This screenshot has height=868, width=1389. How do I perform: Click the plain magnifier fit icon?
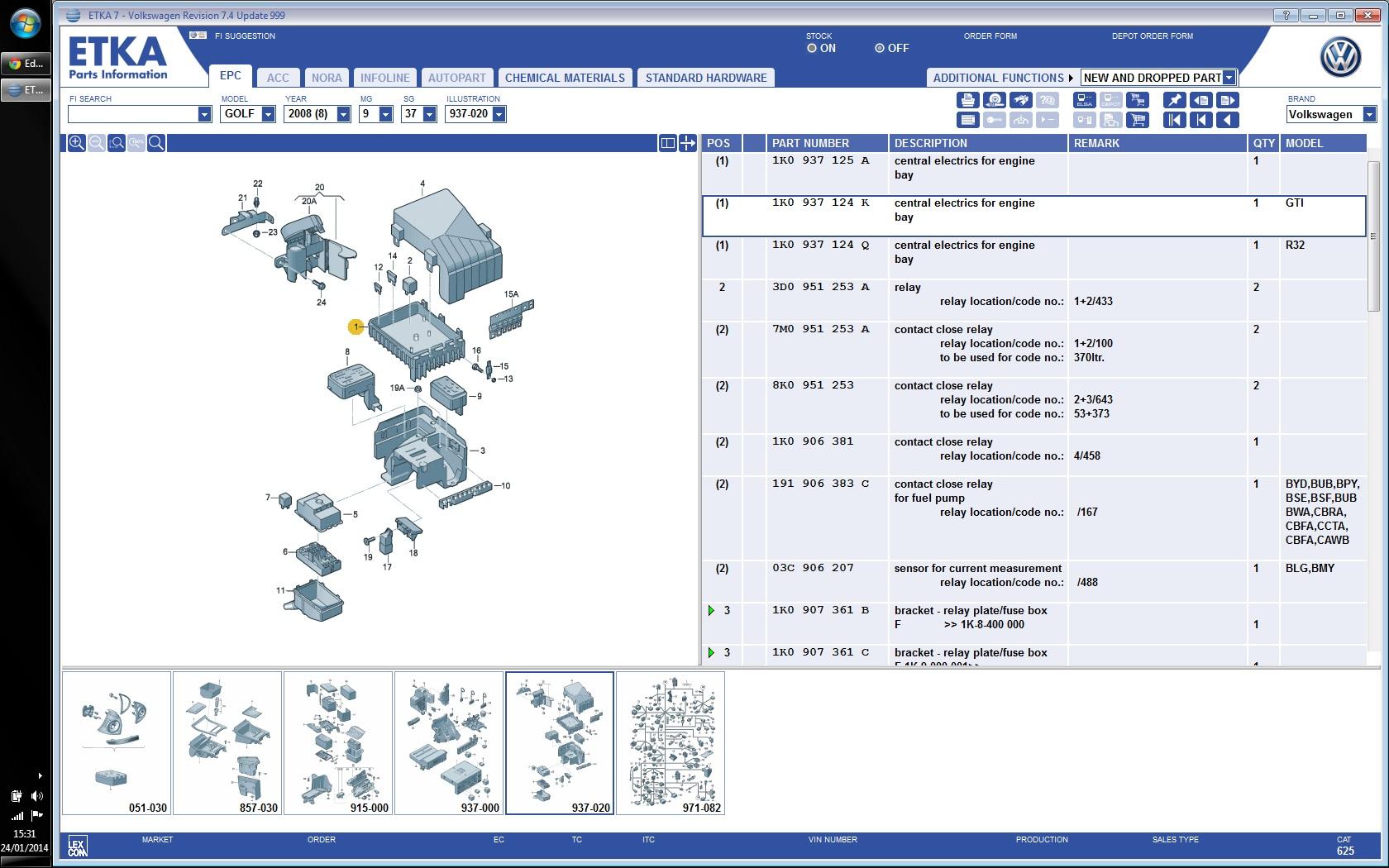(x=156, y=143)
